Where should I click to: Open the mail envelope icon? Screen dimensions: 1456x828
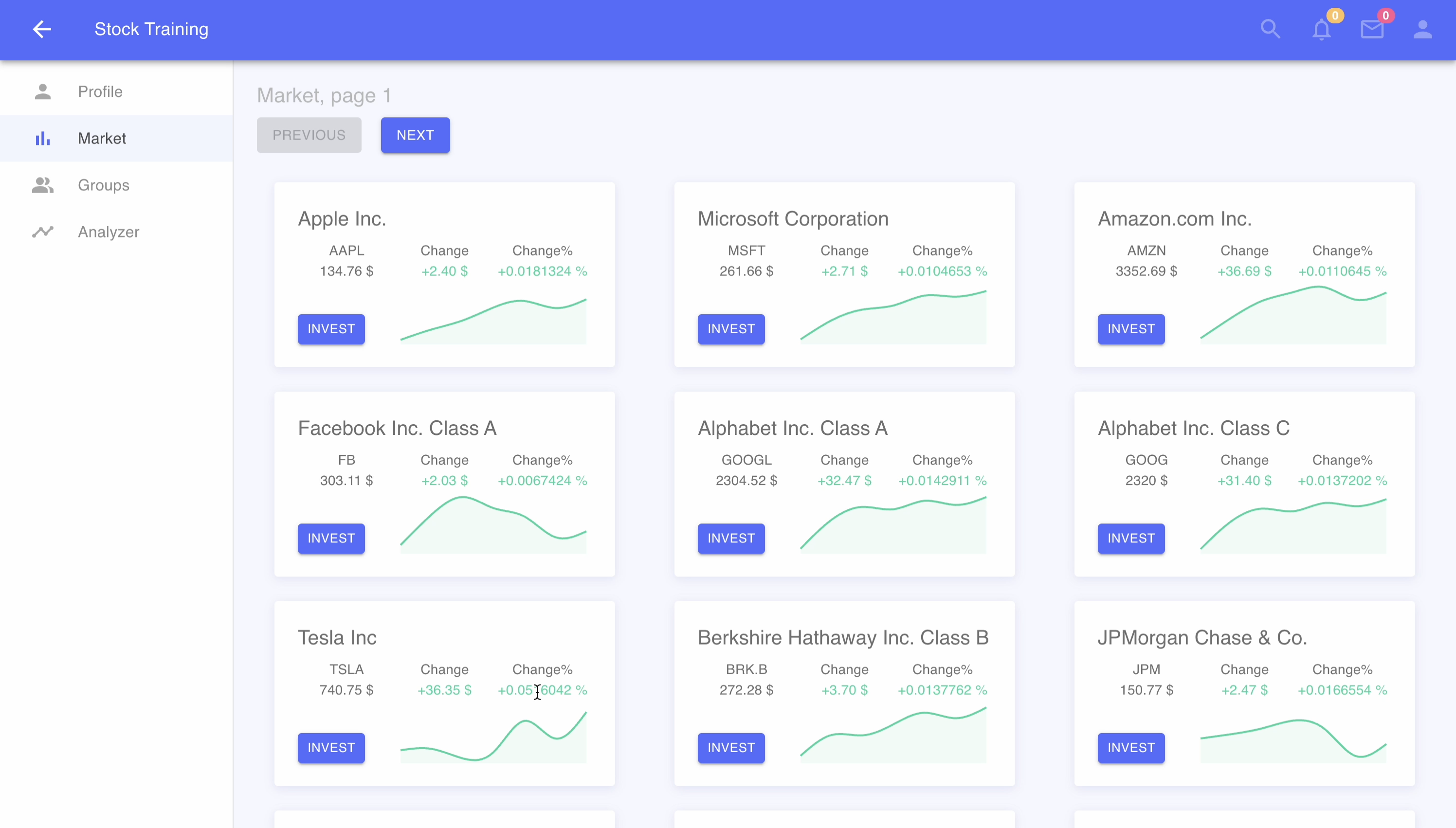[1372, 30]
